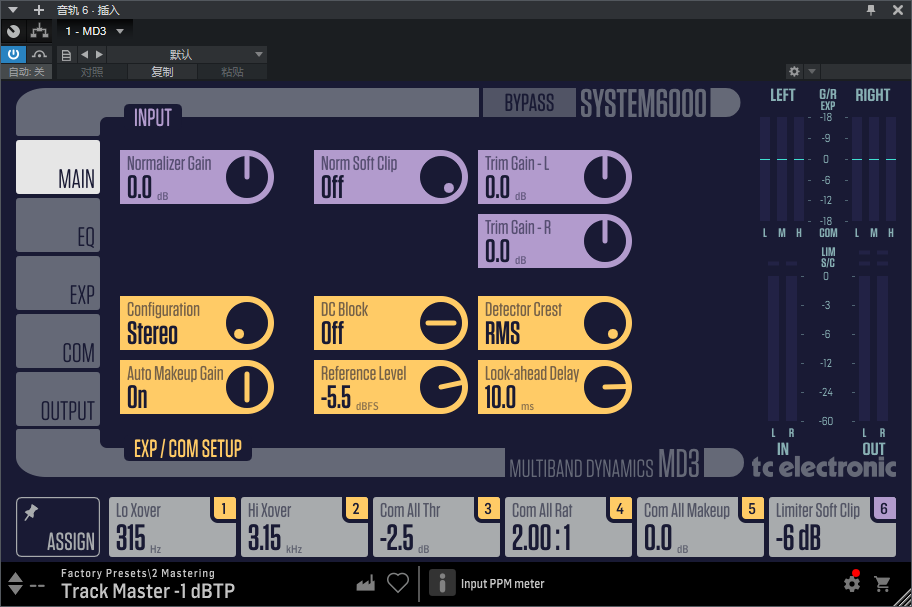Select the Hi Xover assign slot 2

304,527
